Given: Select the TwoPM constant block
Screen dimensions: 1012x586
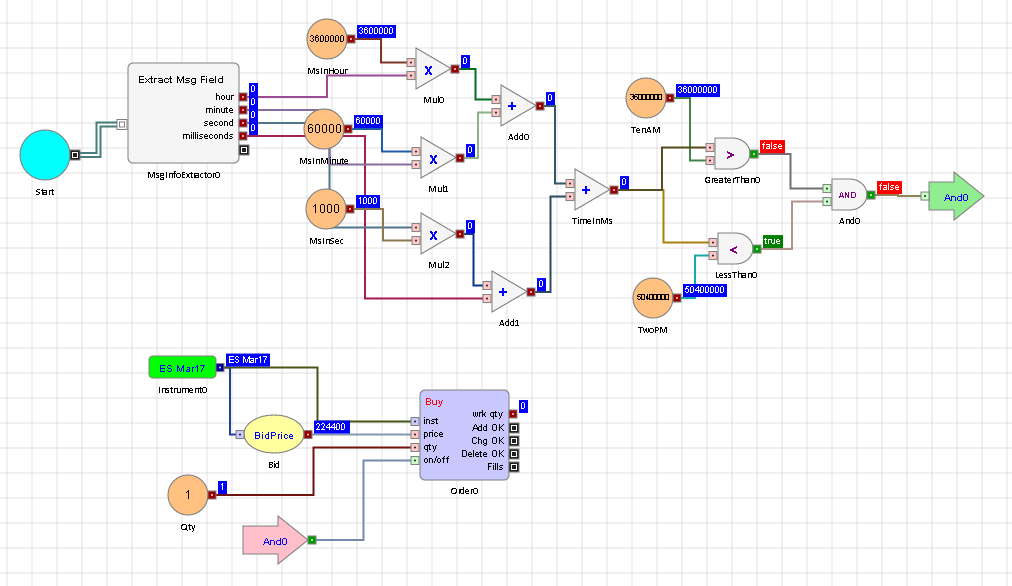Looking at the screenshot, I should point(653,298).
